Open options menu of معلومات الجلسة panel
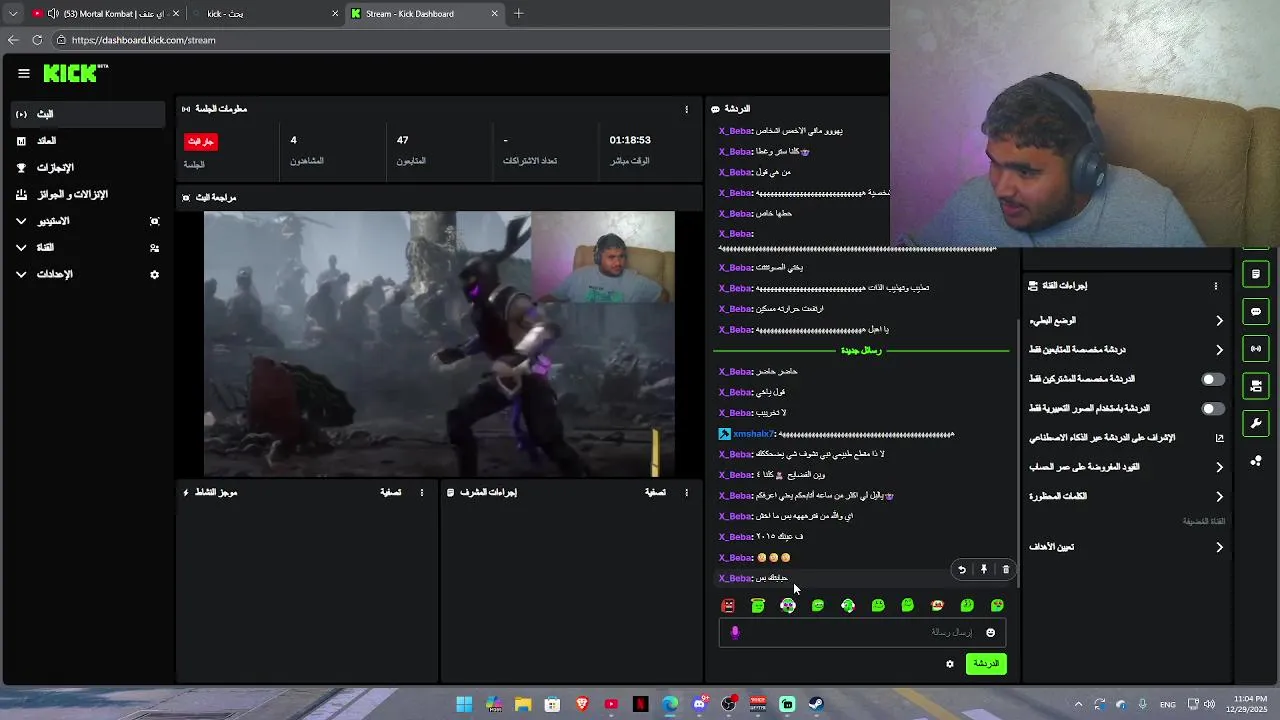Image resolution: width=1280 pixels, height=720 pixels. (686, 109)
